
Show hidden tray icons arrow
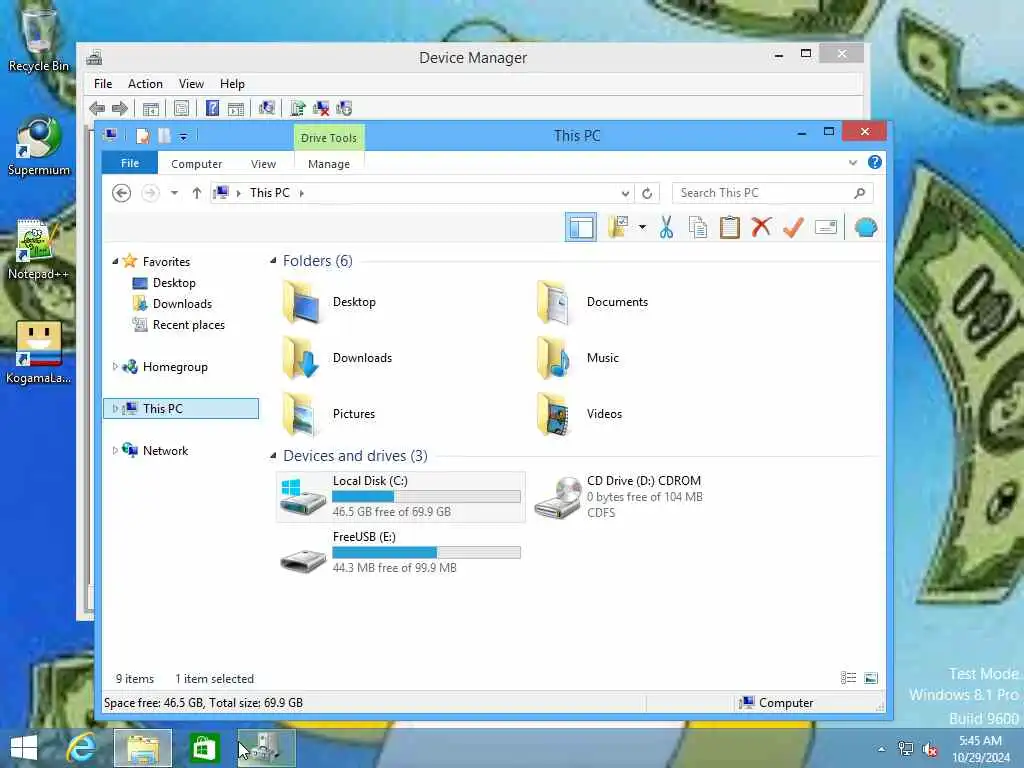pyautogui.click(x=882, y=749)
